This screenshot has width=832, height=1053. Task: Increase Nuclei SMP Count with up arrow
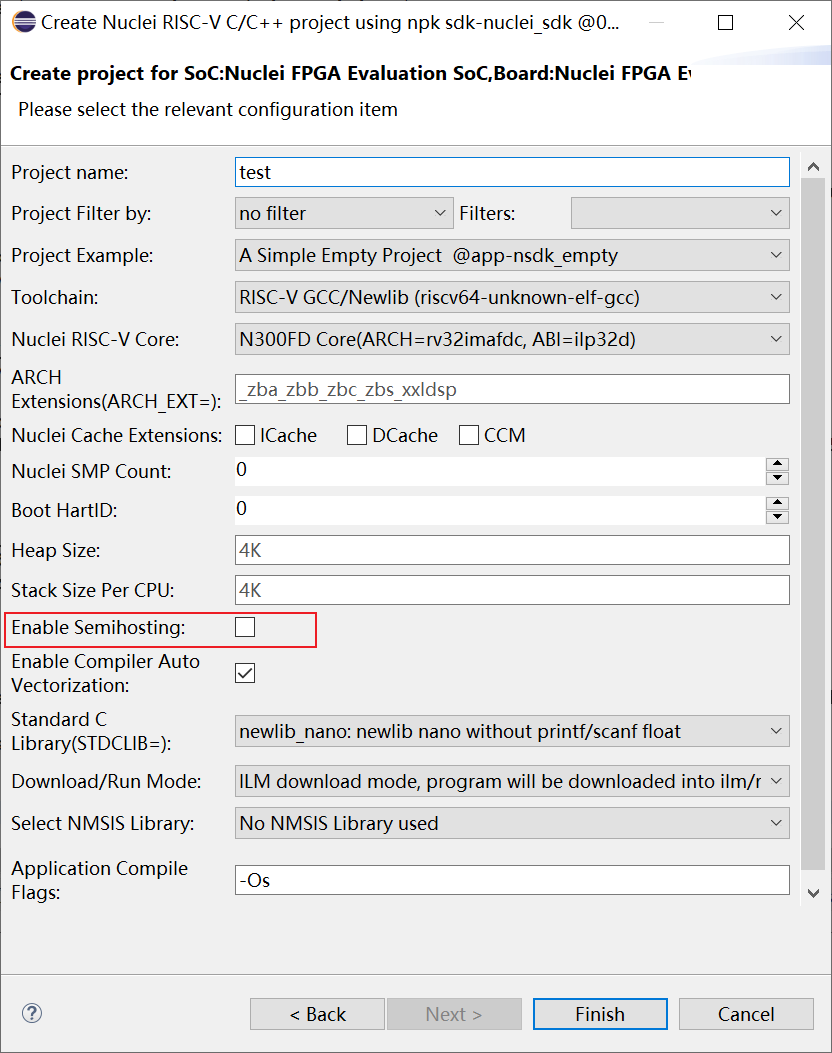[777, 464]
